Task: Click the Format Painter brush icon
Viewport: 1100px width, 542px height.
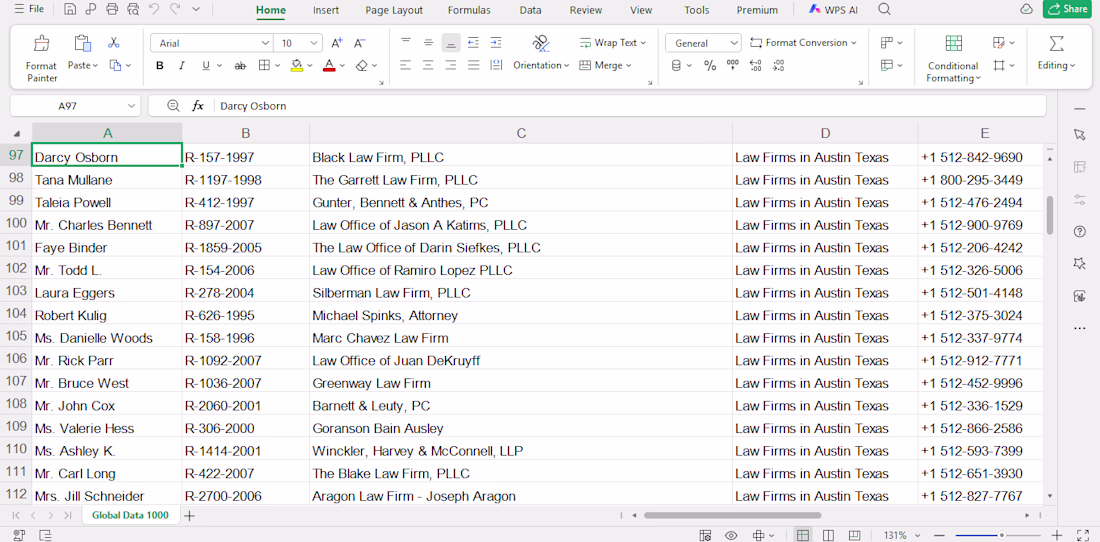Action: [42, 43]
